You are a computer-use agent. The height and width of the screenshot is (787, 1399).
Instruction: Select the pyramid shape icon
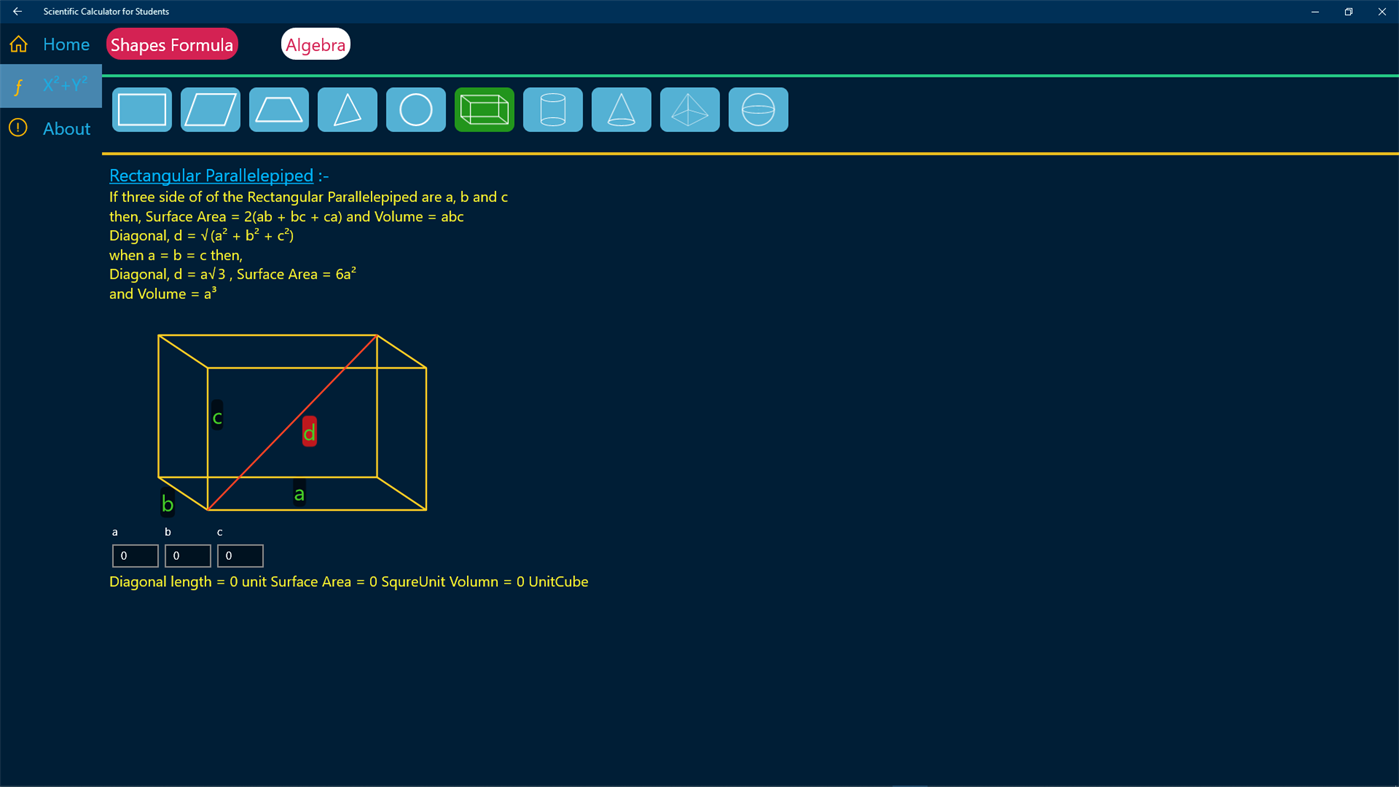pos(689,108)
